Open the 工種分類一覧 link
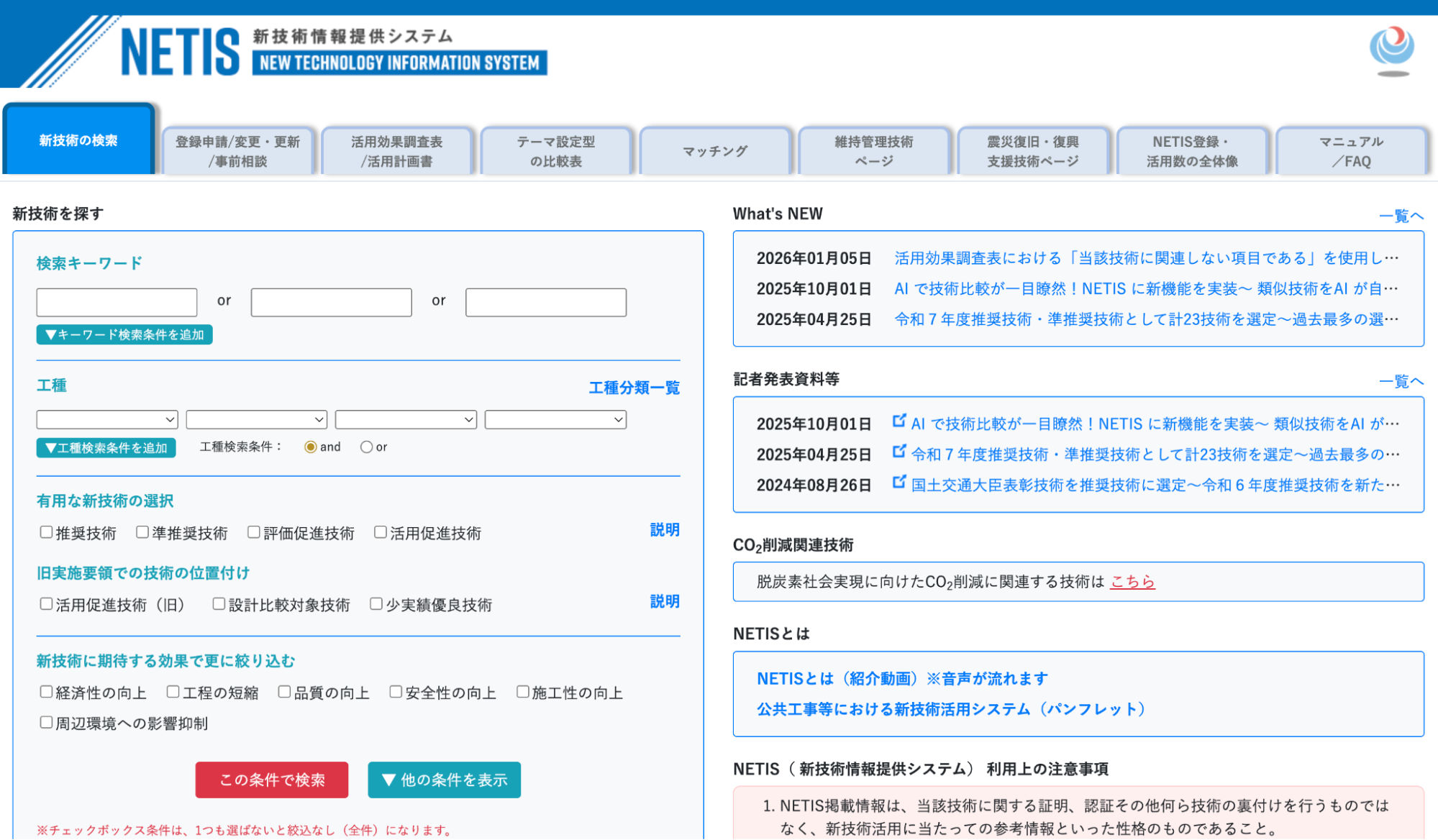 pos(634,388)
